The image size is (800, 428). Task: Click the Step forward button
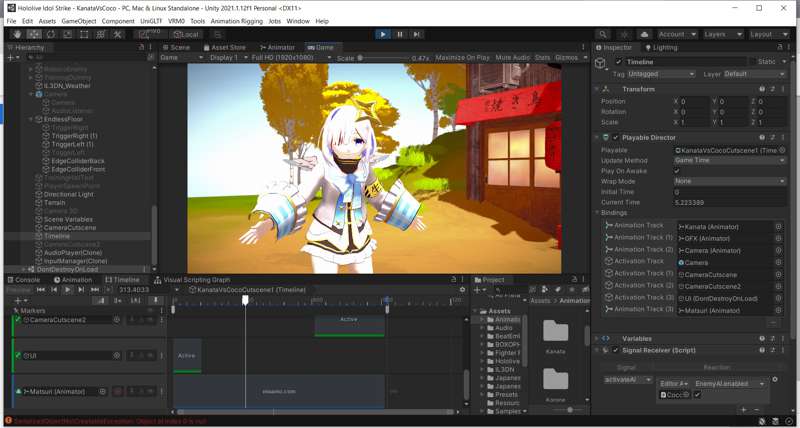[x=418, y=34]
